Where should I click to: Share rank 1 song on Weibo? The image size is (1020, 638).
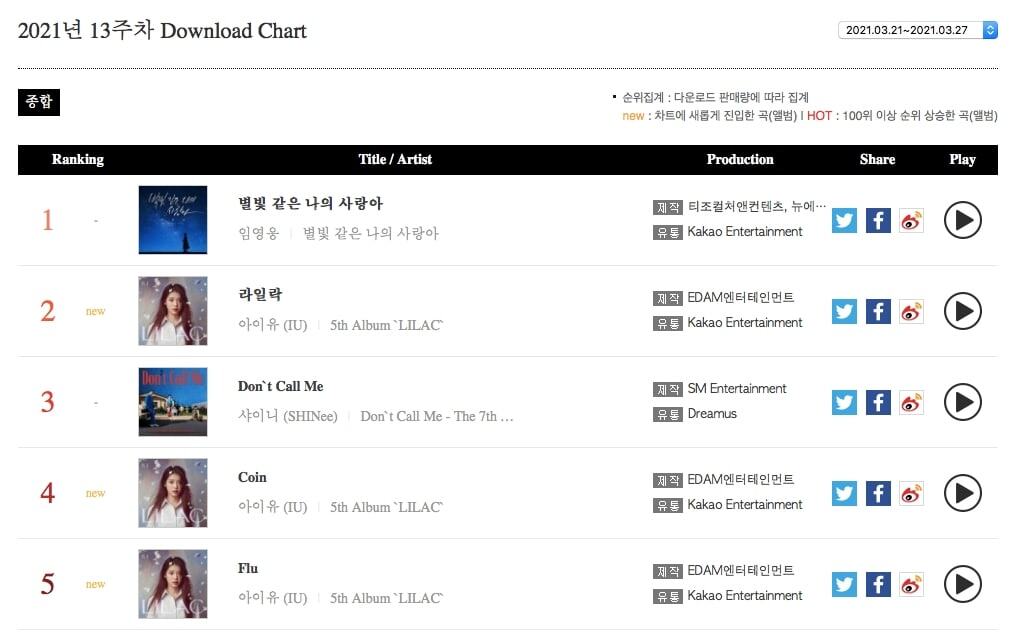pyautogui.click(x=911, y=220)
